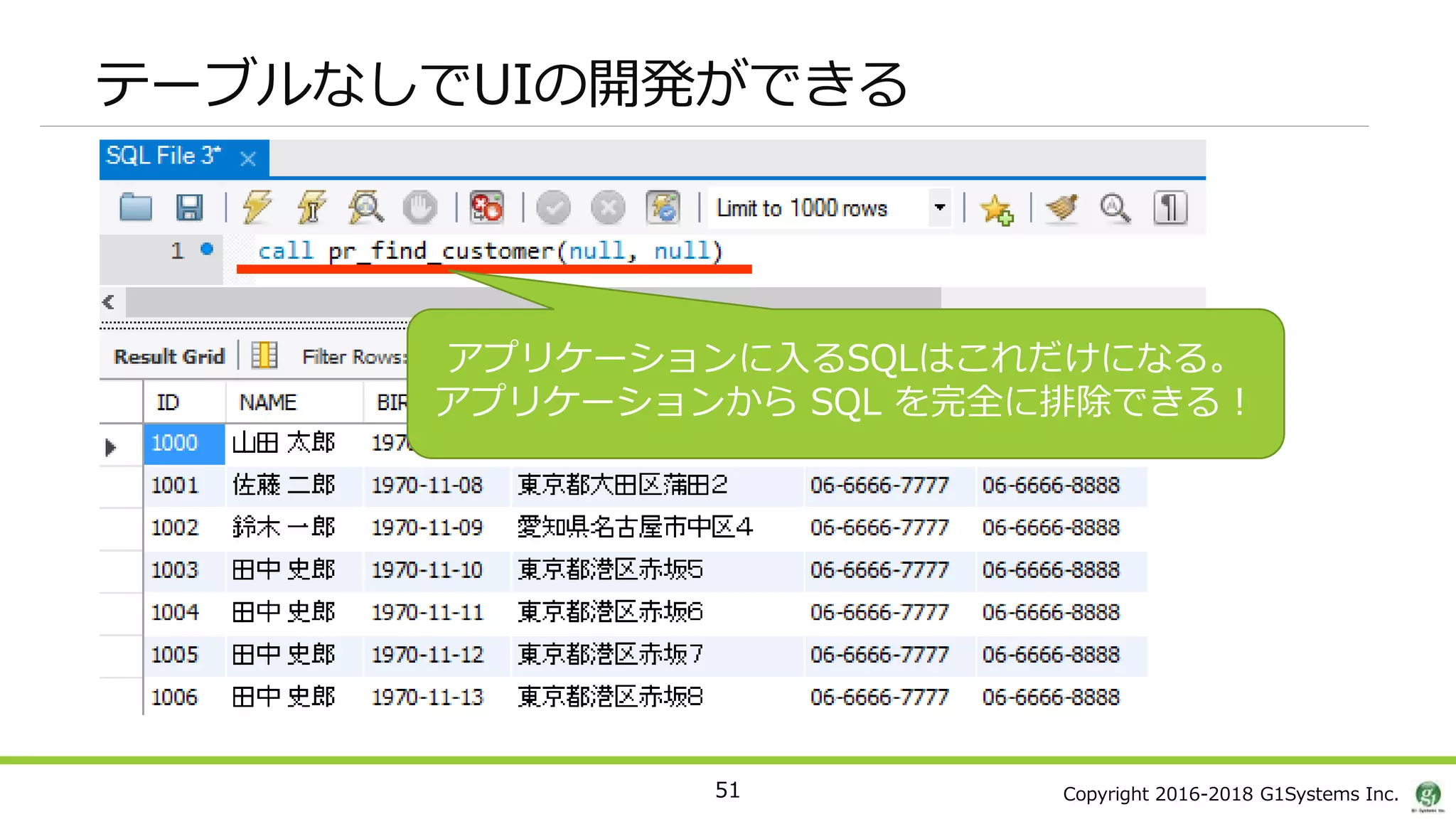This screenshot has width=1456, height=819.
Task: Click 06-6666-7777 in row 1001
Action: (889, 486)
